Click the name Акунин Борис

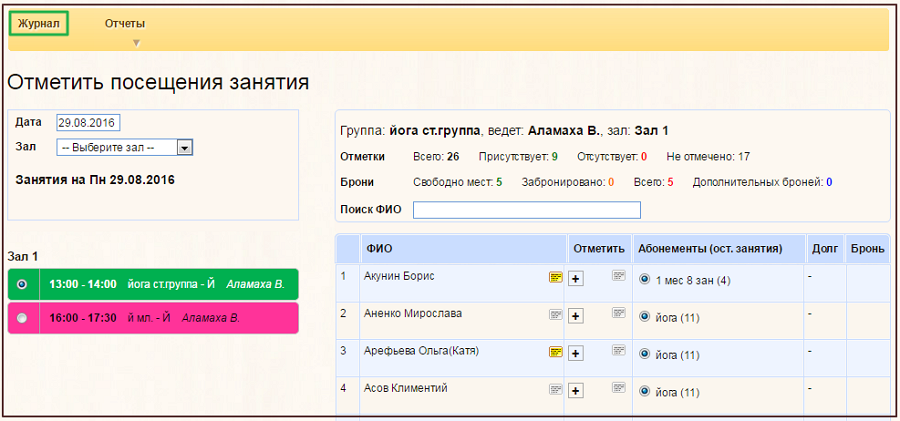399,276
